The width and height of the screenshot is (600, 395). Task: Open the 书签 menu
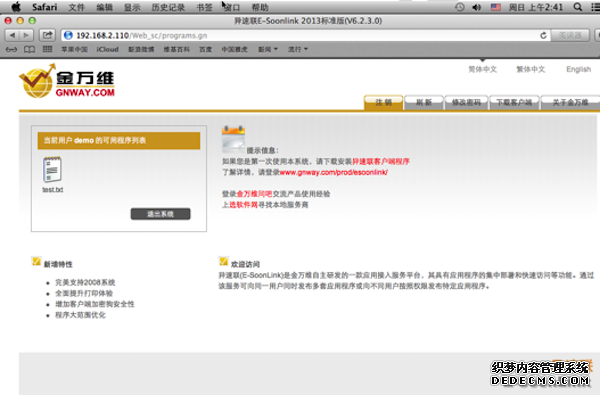pos(204,7)
